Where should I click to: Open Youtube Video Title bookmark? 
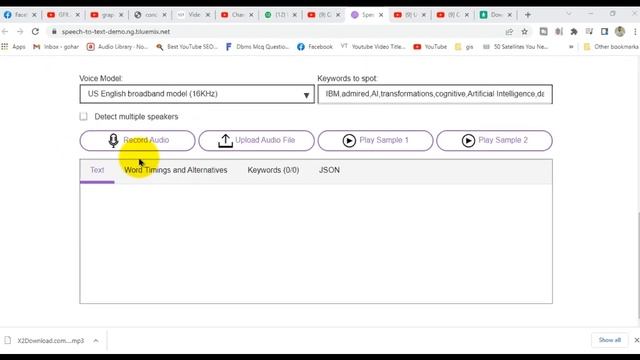(x=373, y=47)
